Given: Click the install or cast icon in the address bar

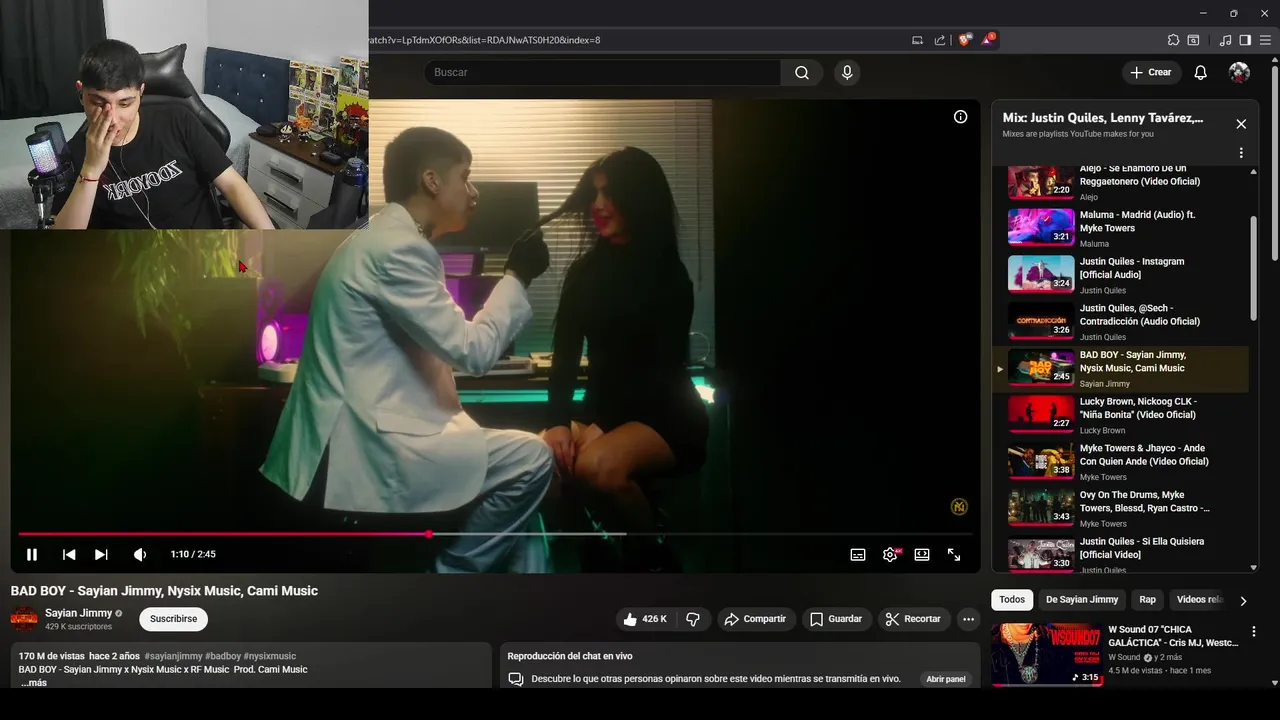Looking at the screenshot, I should pyautogui.click(x=917, y=40).
